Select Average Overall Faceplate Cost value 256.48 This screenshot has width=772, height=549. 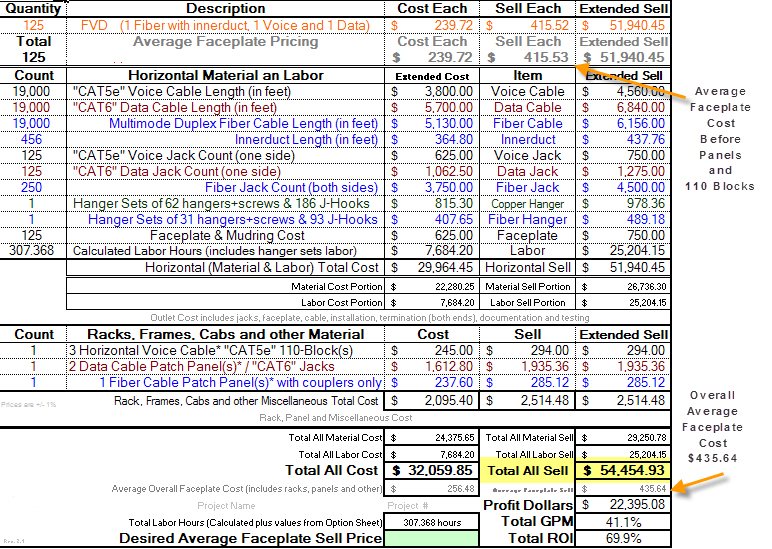tap(431, 488)
